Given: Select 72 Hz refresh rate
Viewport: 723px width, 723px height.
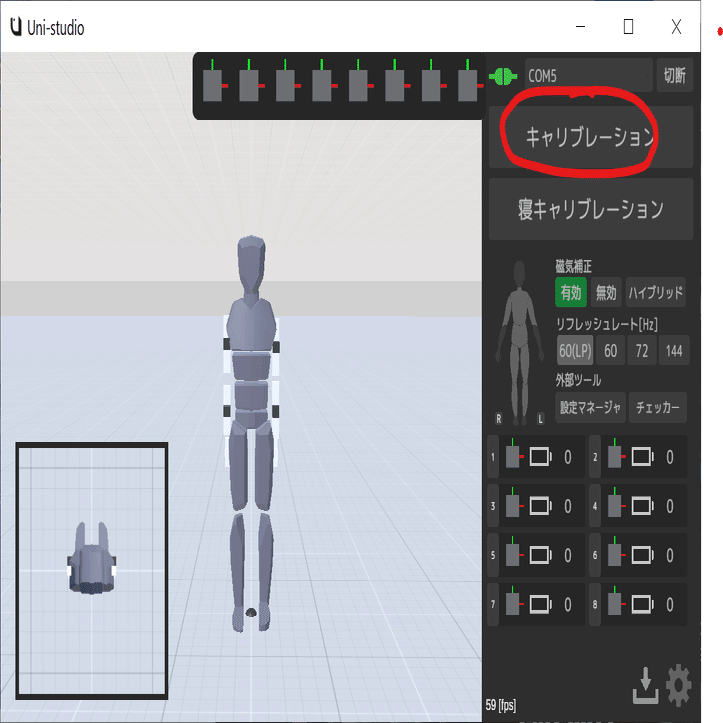Looking at the screenshot, I should point(642,351).
